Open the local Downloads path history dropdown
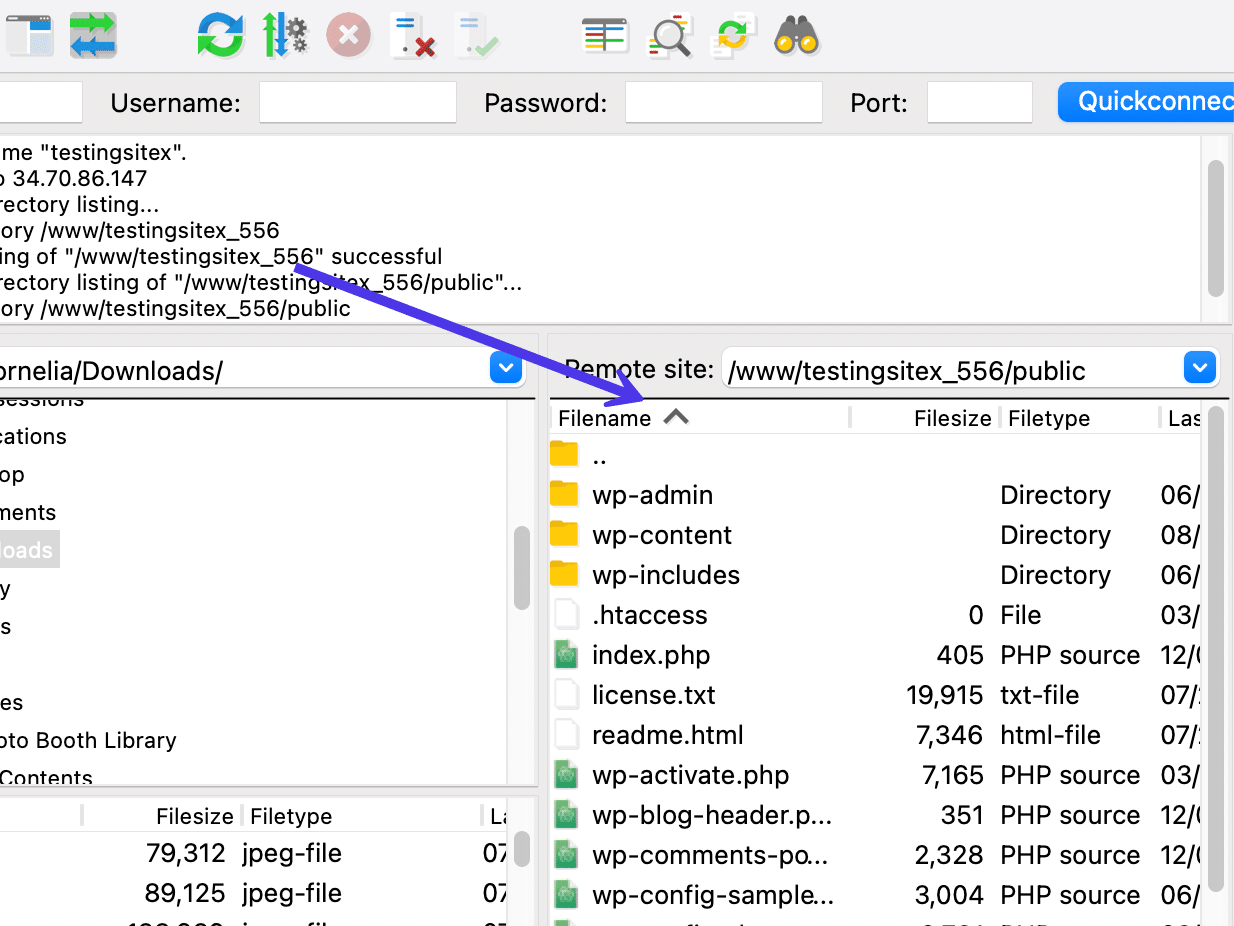 click(506, 368)
